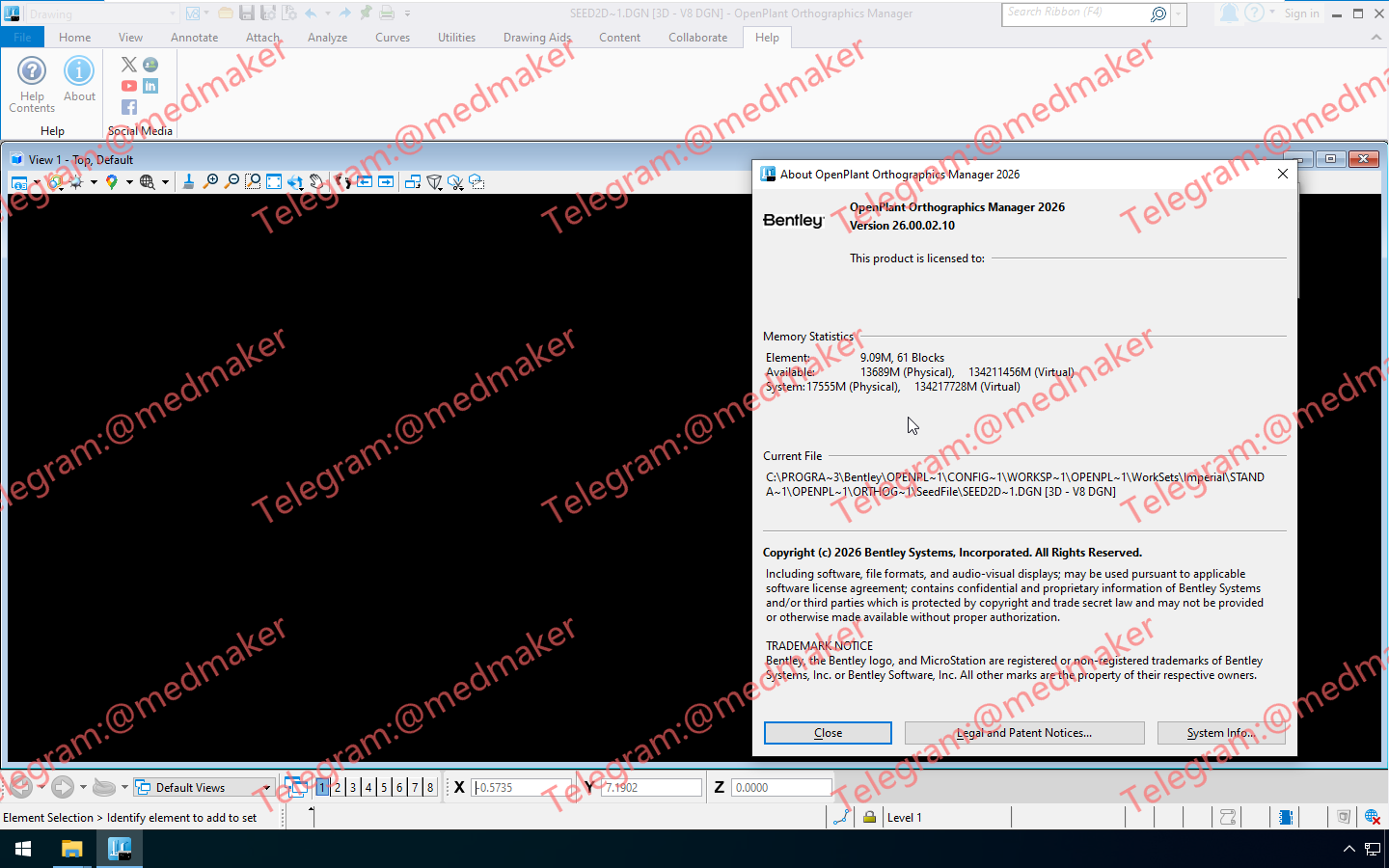Open the Facebook social media link
The height and width of the screenshot is (868, 1389).
[129, 107]
